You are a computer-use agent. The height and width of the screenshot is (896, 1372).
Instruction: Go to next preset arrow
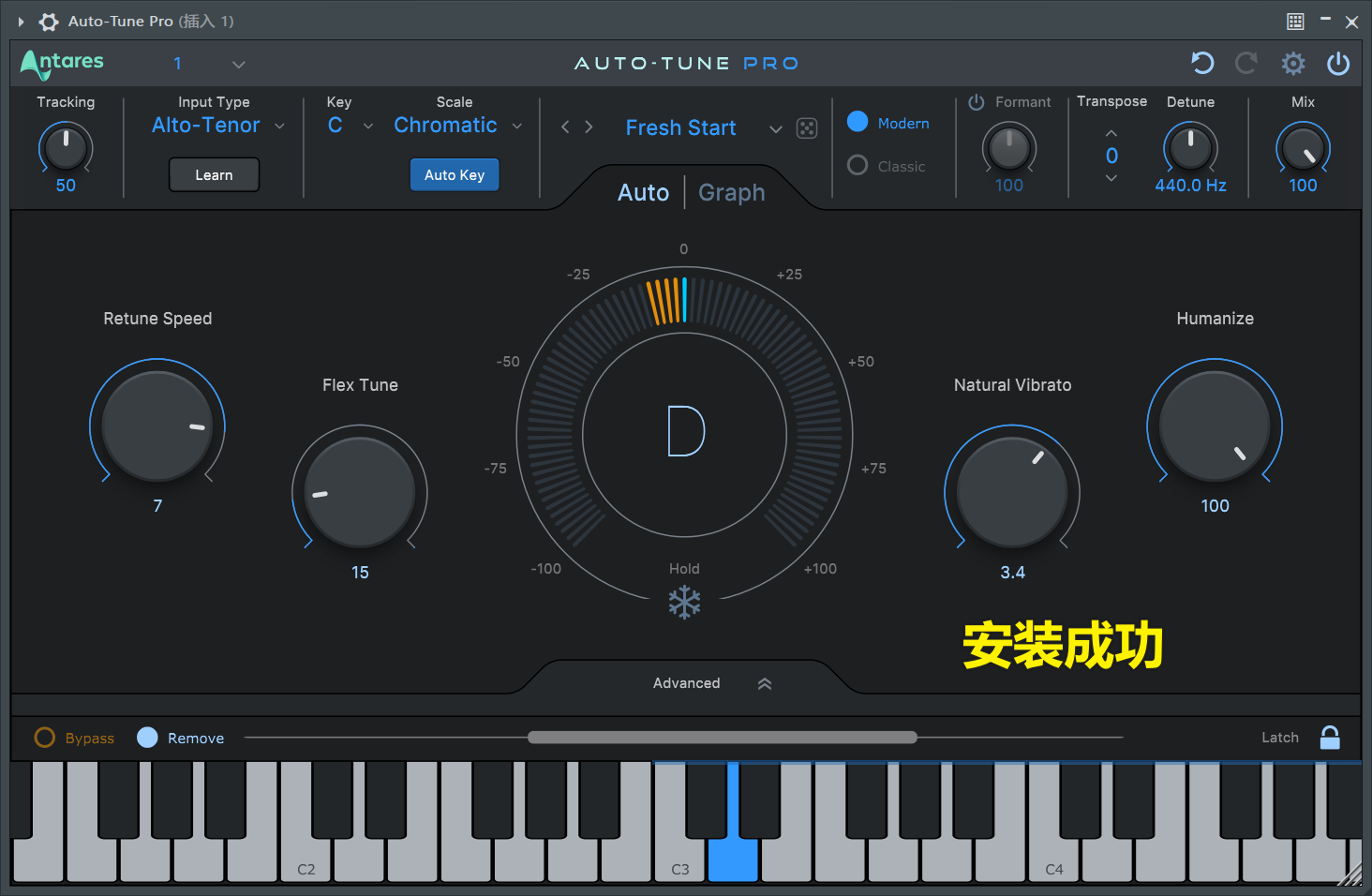tap(589, 127)
